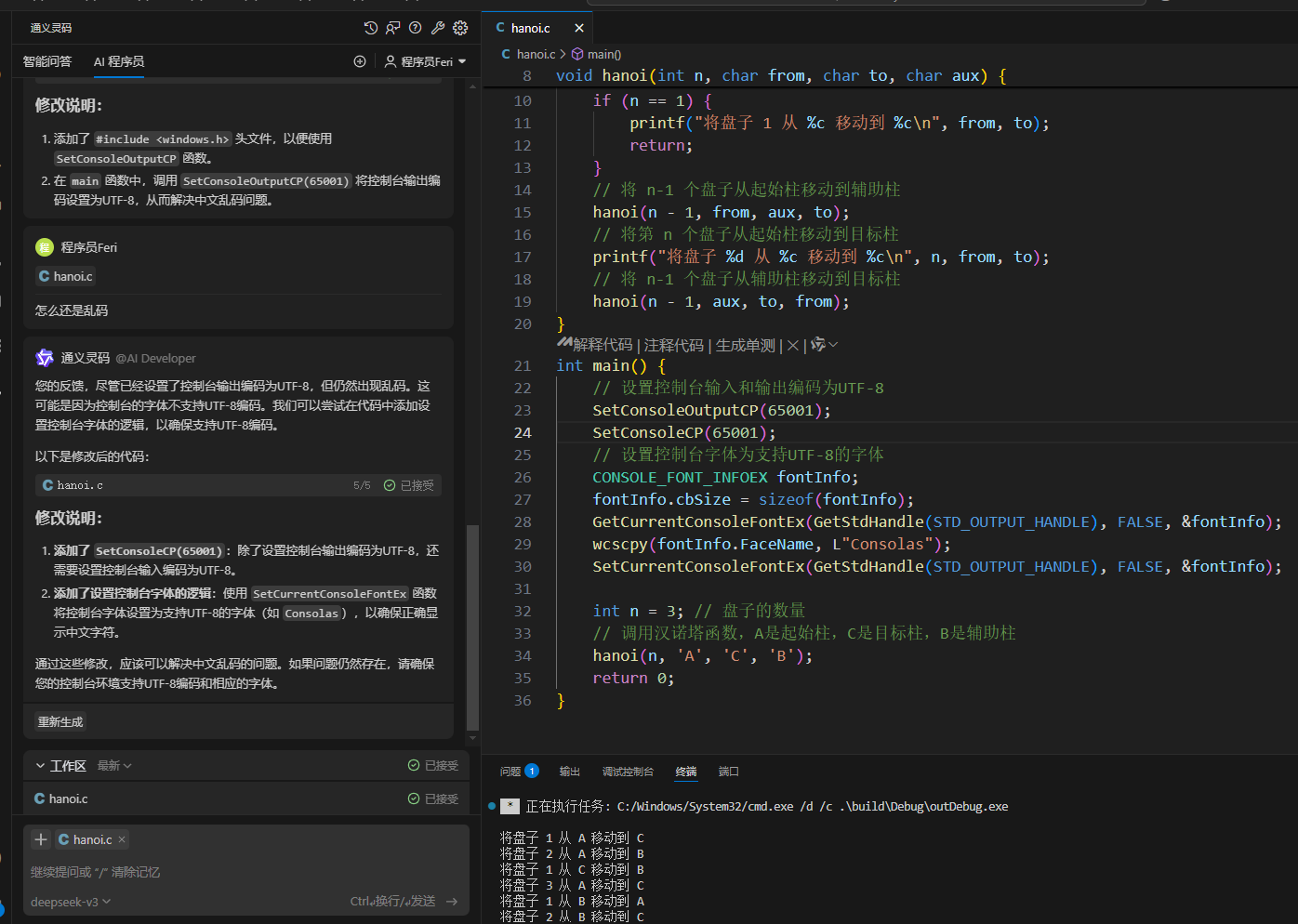Click send arrow icon in chat input

[x=452, y=902]
